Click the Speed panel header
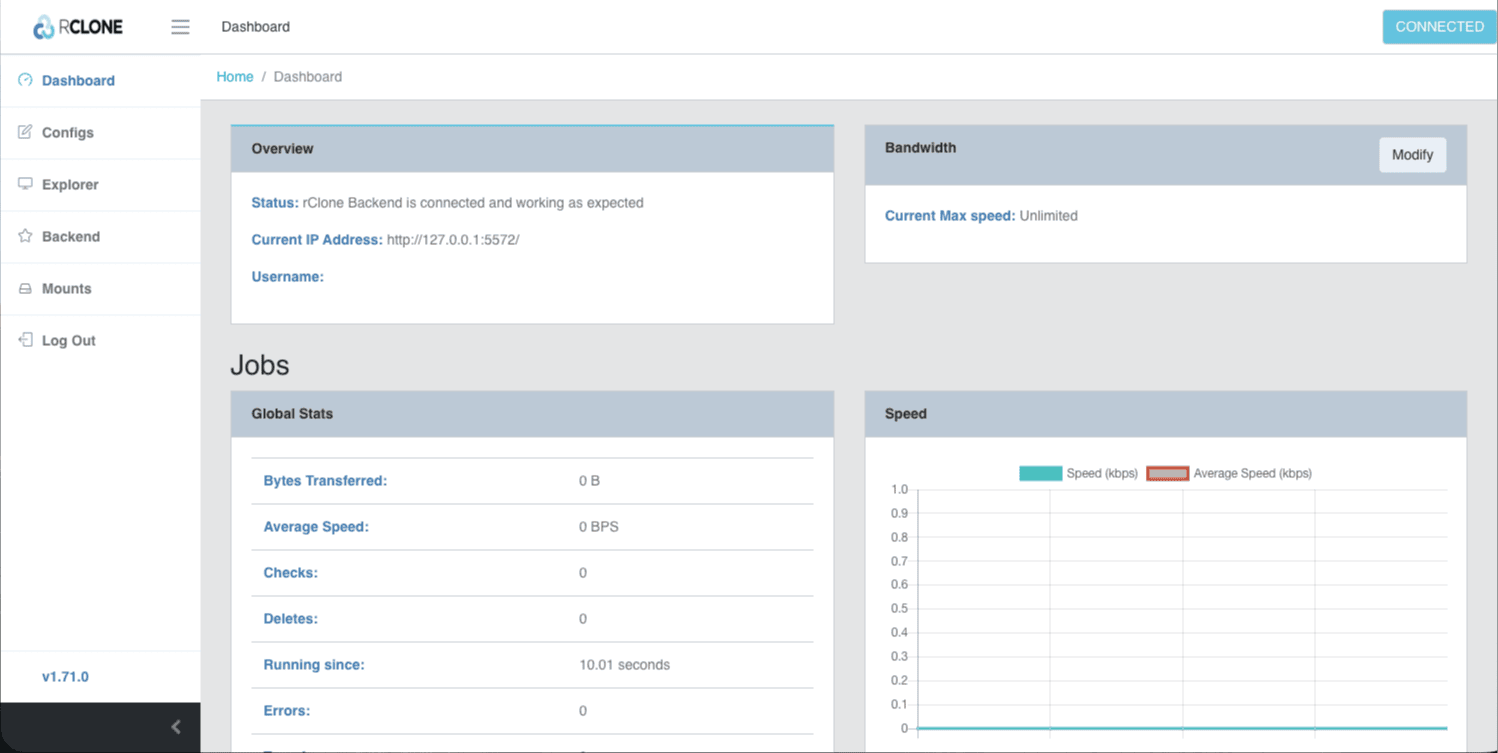Screen dimensions: 1498x753 coord(1165,414)
